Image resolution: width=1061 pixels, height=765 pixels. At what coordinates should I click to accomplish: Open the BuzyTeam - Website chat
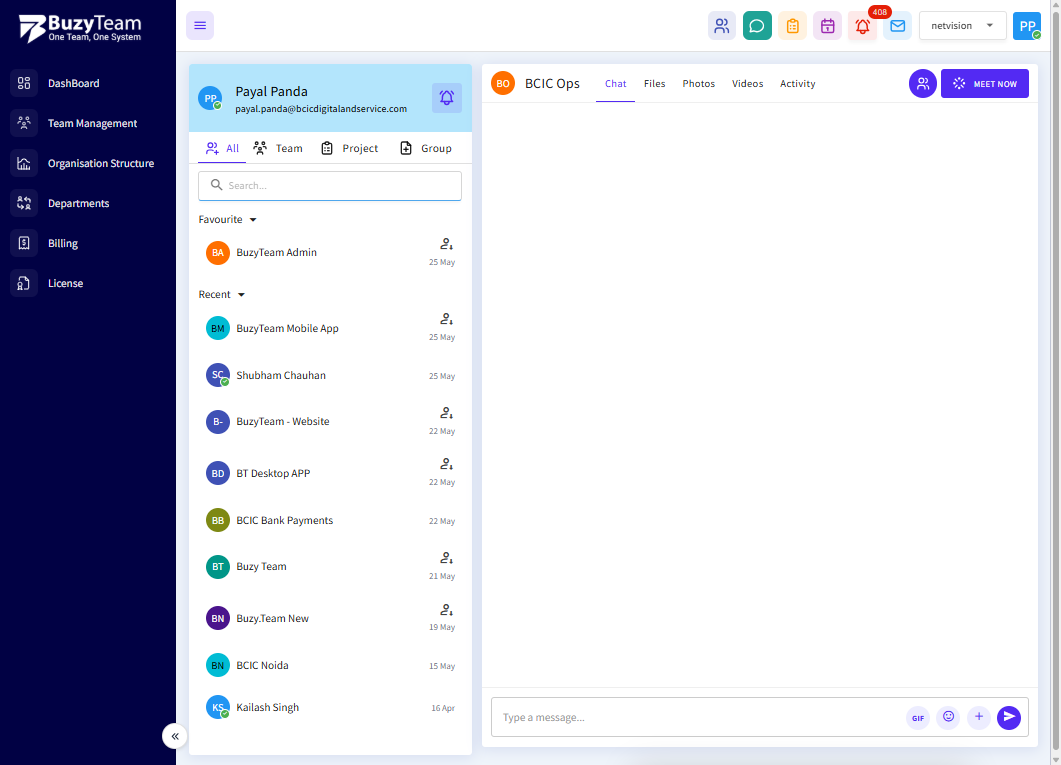[330, 421]
